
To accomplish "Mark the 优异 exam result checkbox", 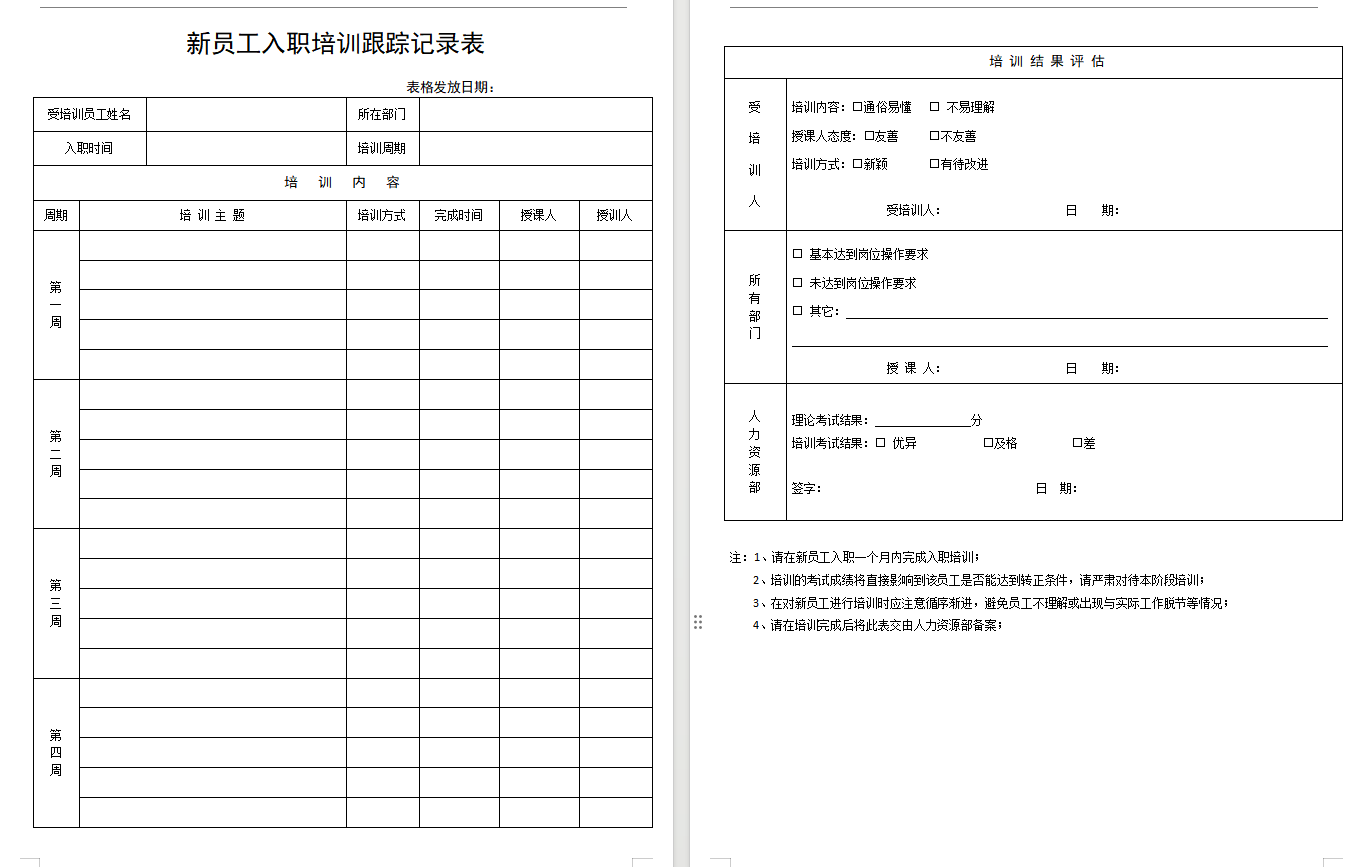I will (880, 443).
